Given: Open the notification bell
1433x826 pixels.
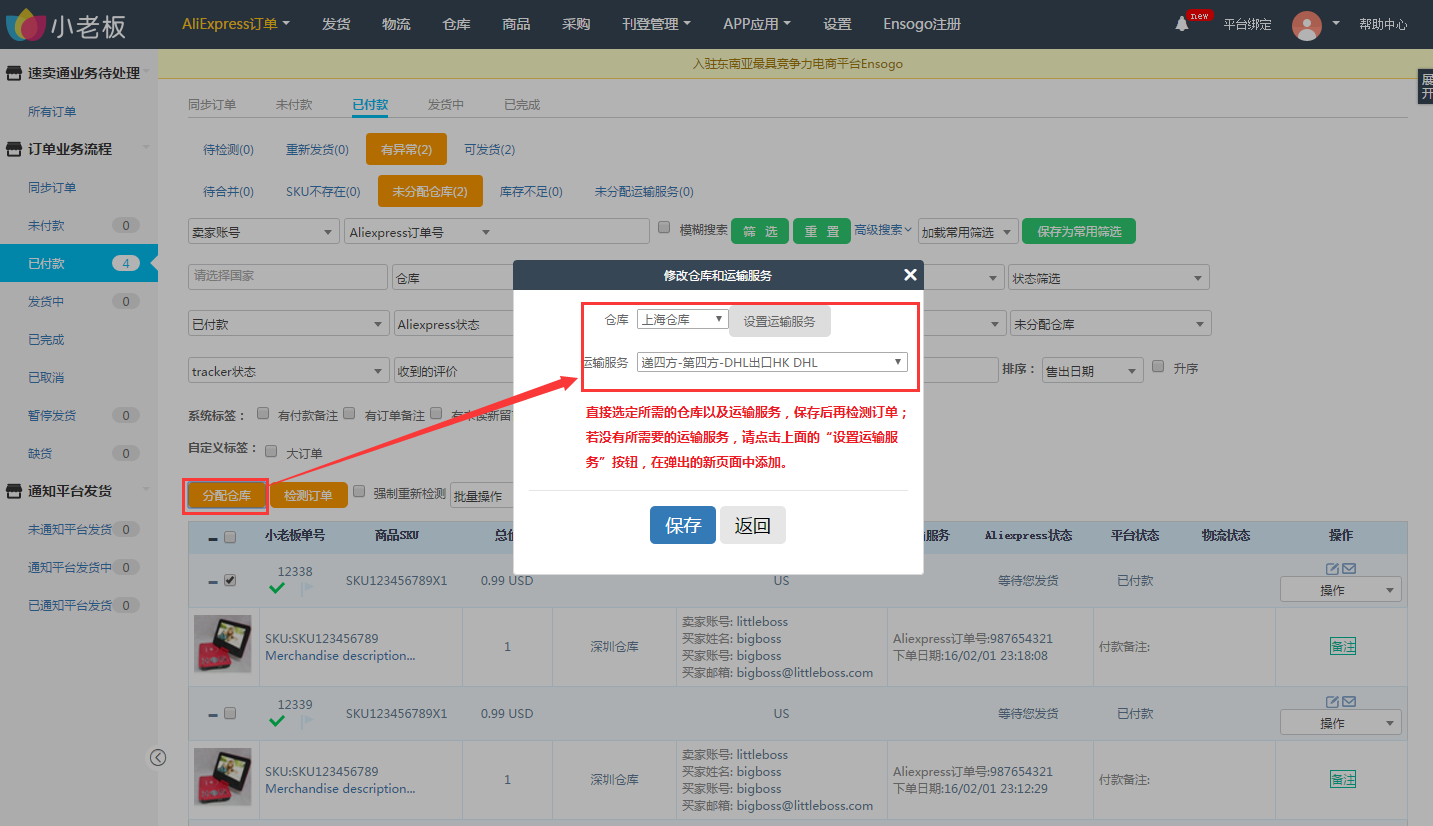Looking at the screenshot, I should click(x=1182, y=24).
